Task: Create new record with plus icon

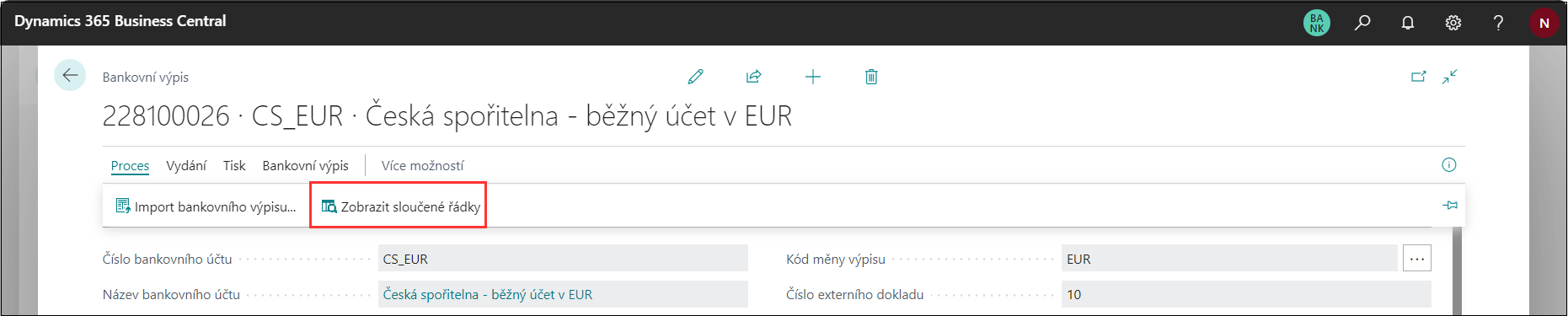Action: pos(813,77)
